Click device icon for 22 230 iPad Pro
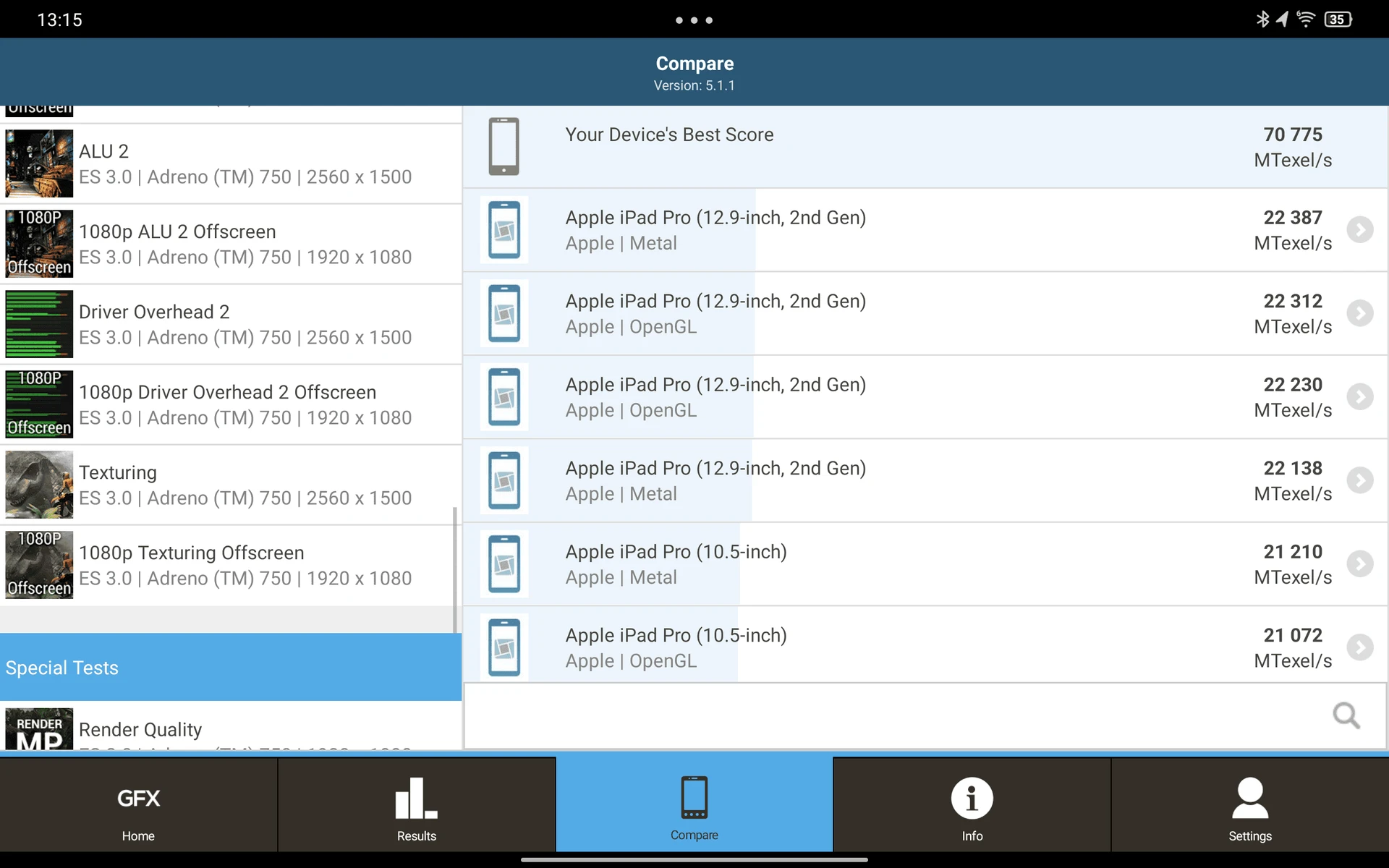The height and width of the screenshot is (868, 1389). (x=504, y=397)
